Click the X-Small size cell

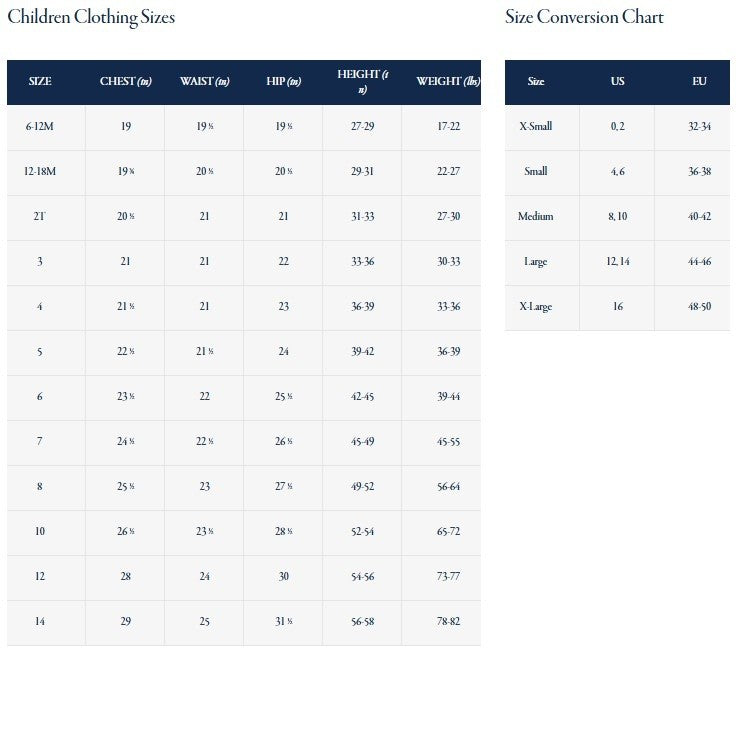[536, 127]
